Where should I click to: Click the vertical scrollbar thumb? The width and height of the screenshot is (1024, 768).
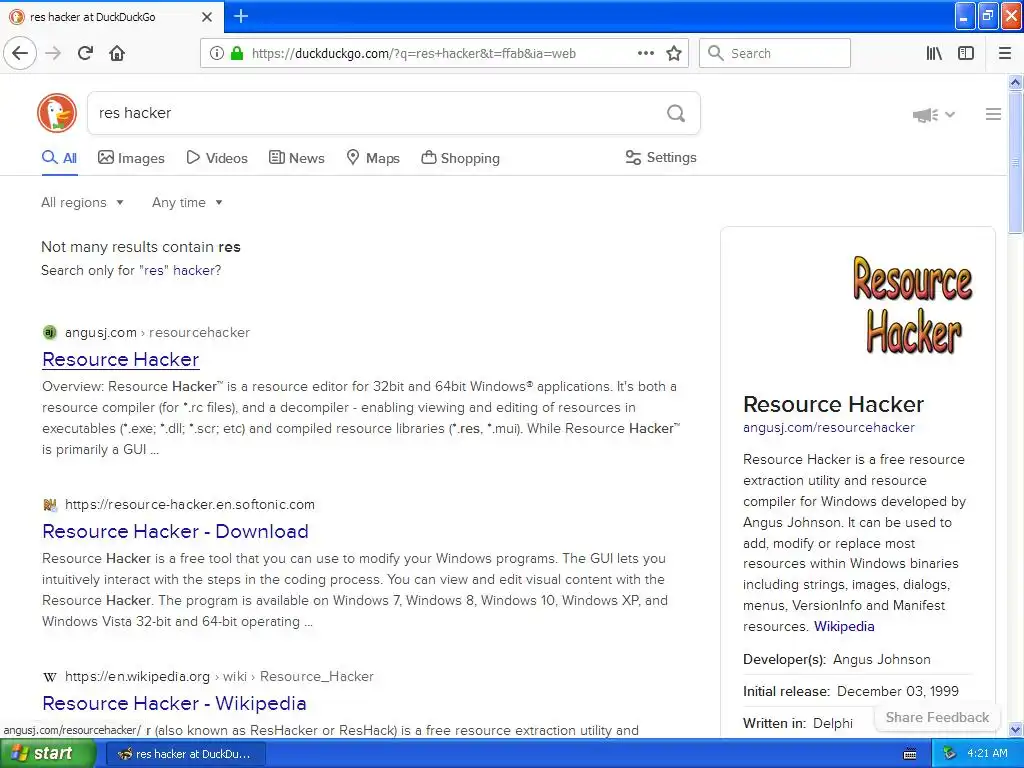[1016, 162]
